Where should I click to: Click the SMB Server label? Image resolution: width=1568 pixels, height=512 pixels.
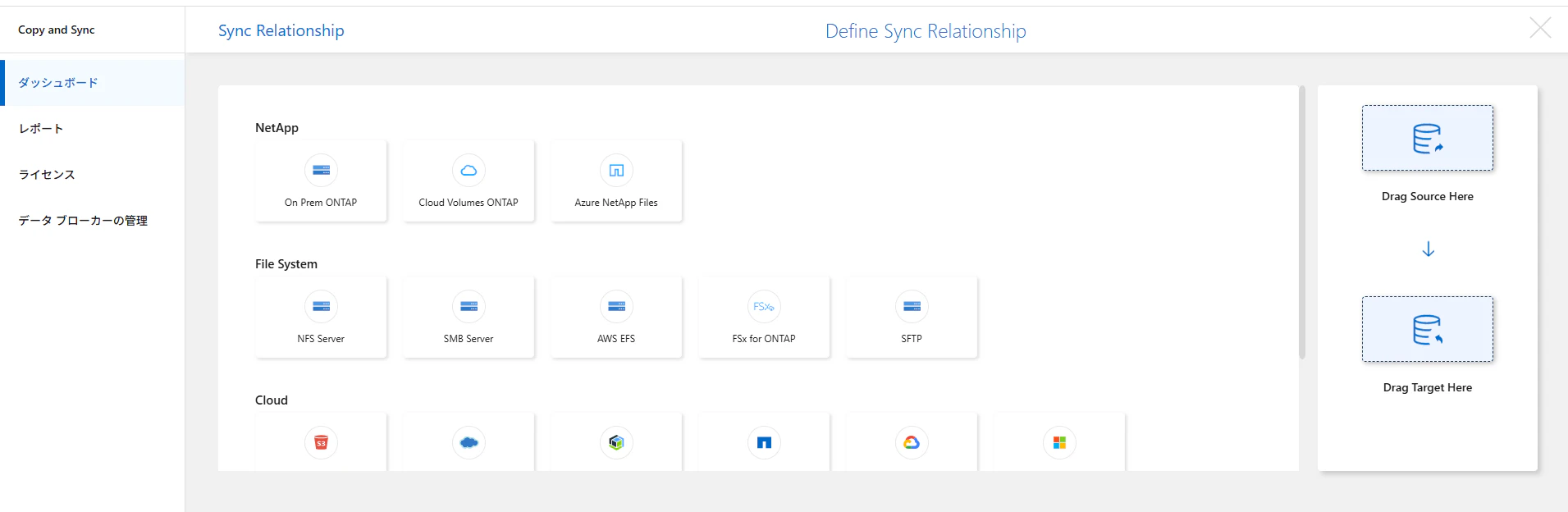(469, 339)
